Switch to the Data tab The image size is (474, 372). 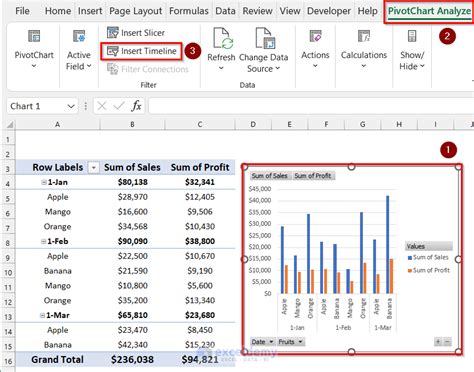coord(225,11)
